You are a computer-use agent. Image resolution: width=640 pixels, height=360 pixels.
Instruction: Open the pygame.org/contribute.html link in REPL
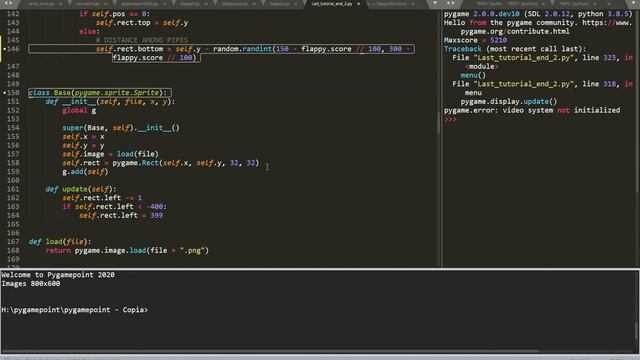pyautogui.click(x=515, y=31)
